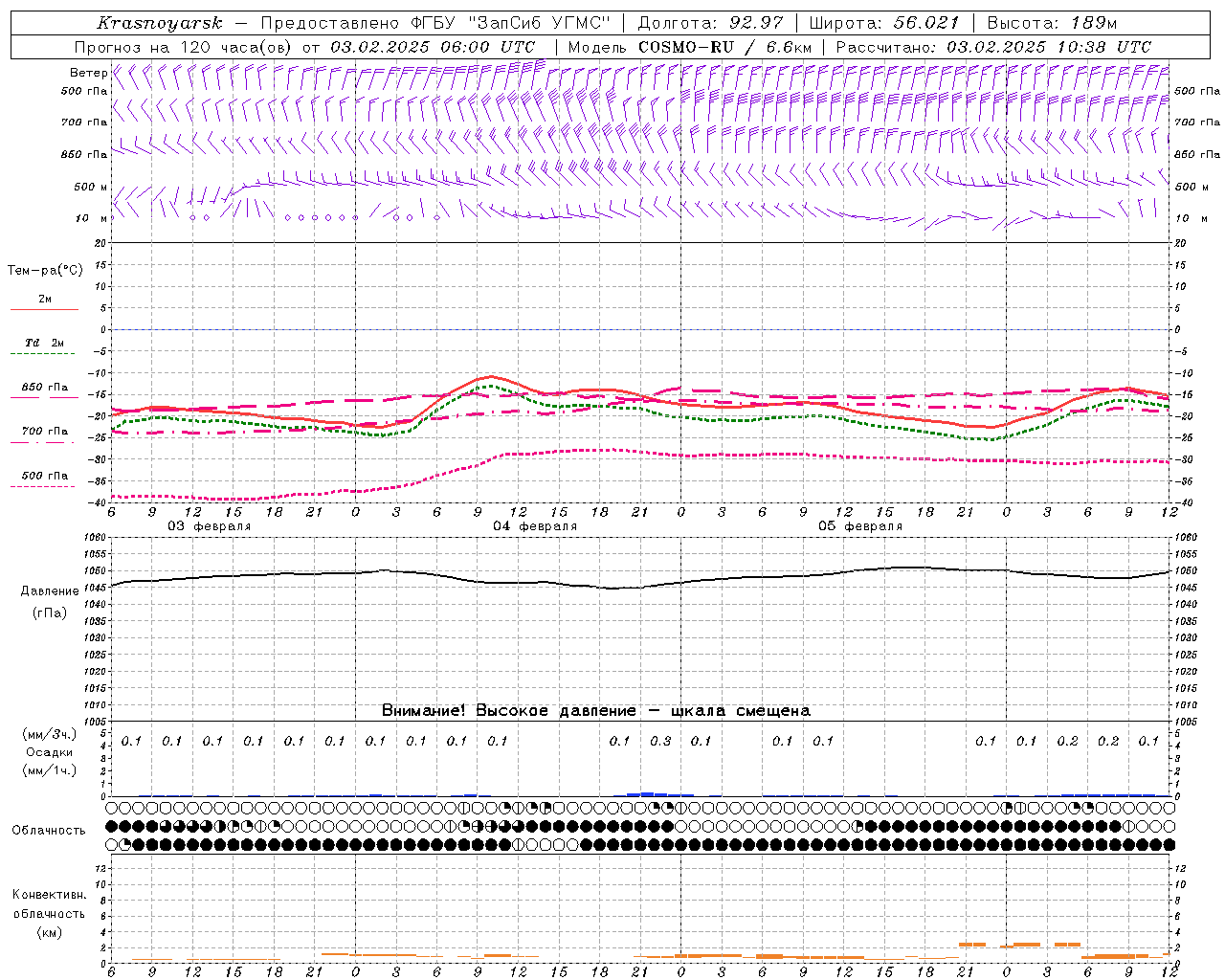Click warning 'Внимание! Высокое давление — шкала смещена'
This screenshot has height=980, width=1225.
596,710
